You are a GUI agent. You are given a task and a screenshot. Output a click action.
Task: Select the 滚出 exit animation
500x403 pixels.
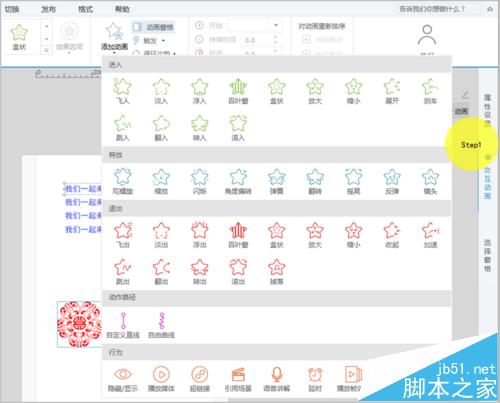(x=238, y=272)
